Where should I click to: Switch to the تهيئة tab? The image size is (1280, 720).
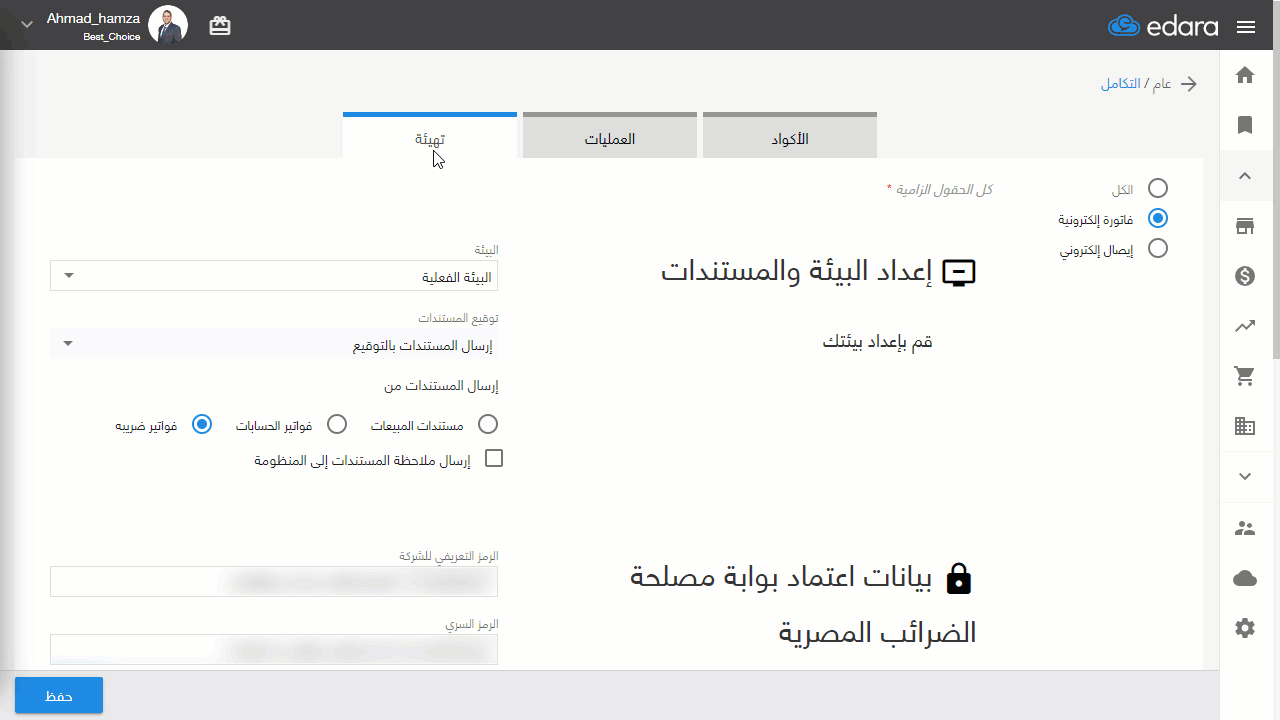(430, 137)
